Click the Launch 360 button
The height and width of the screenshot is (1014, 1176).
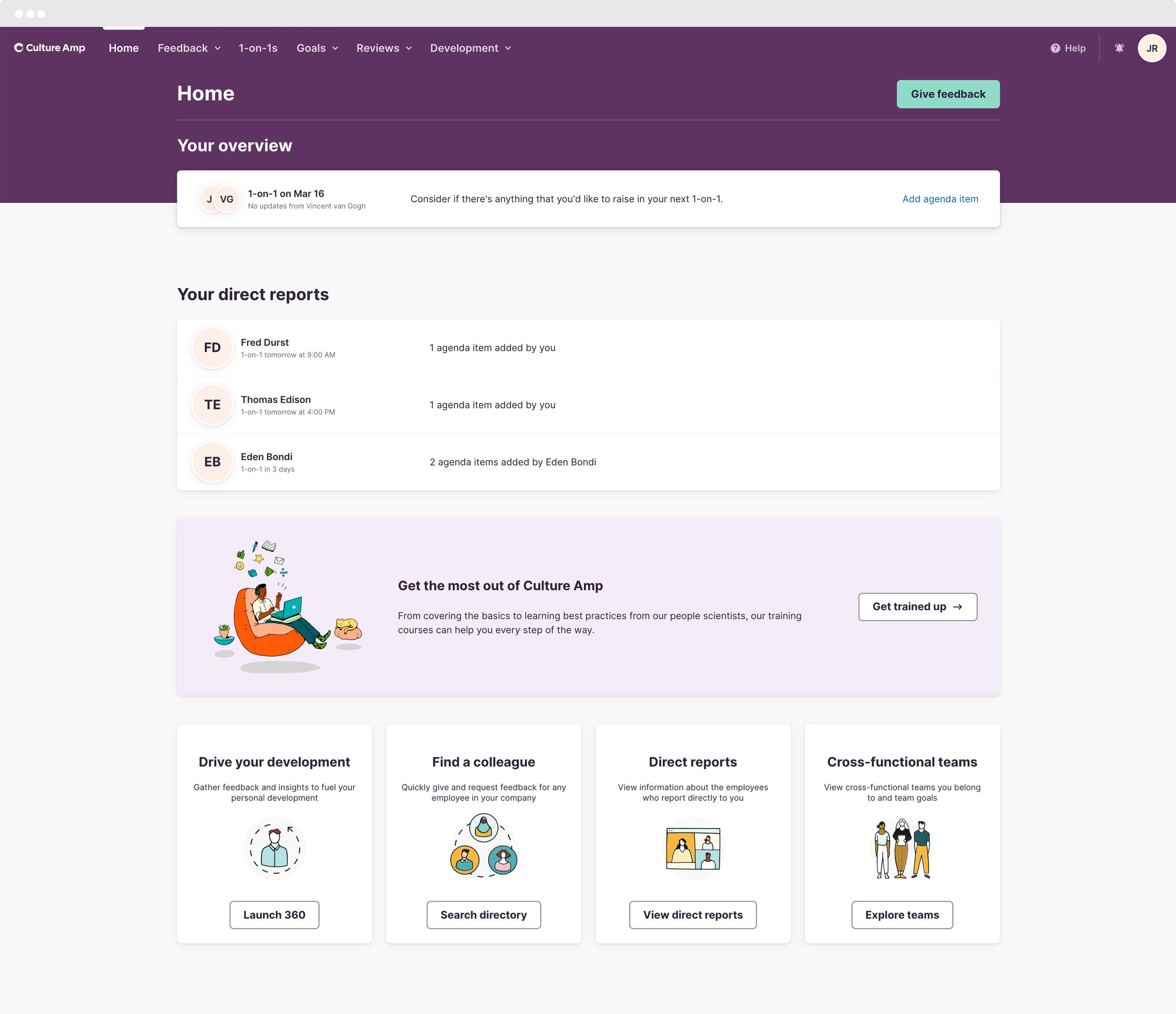[274, 915]
